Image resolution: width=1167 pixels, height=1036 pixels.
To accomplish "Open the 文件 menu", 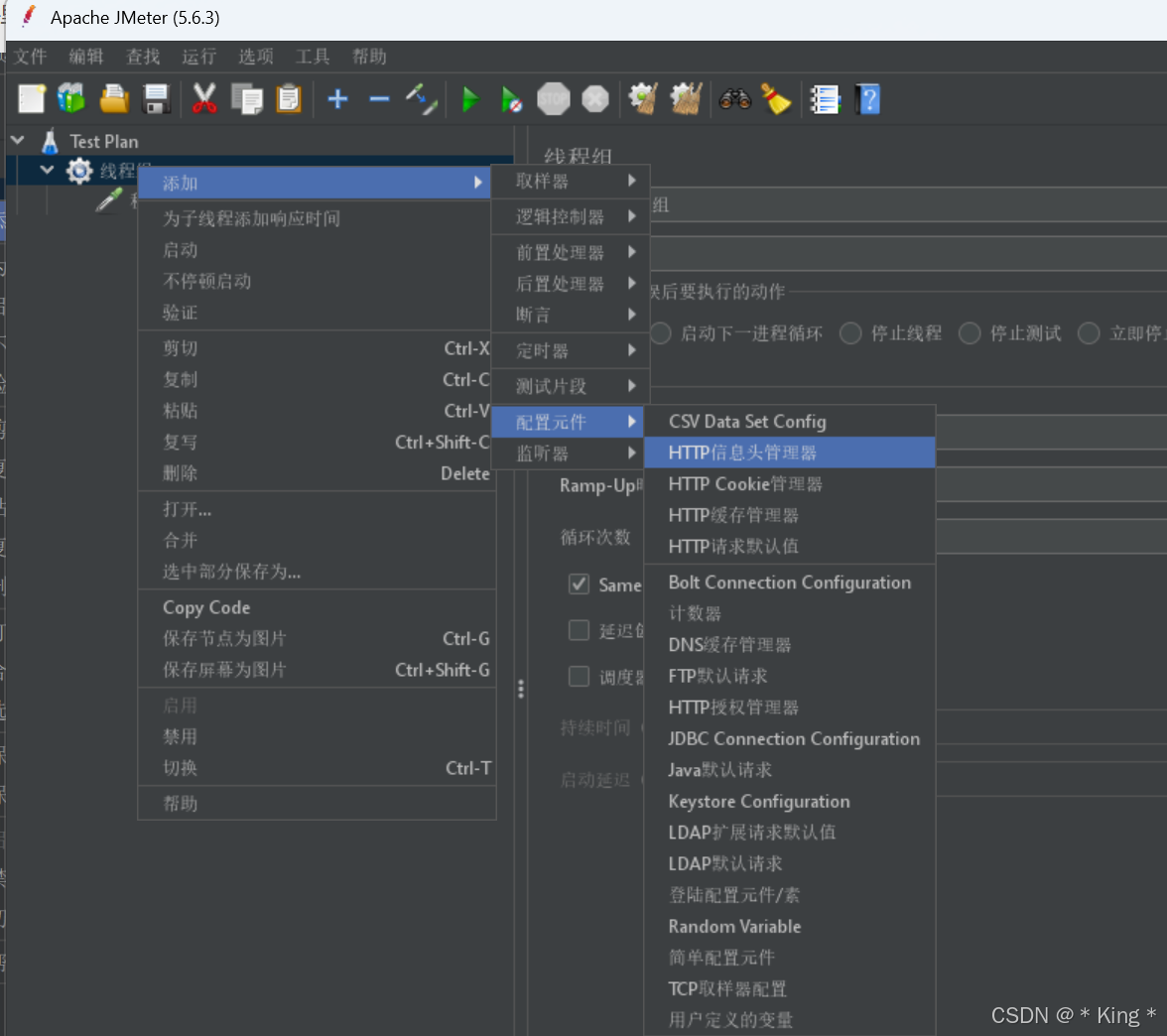I will coord(31,57).
